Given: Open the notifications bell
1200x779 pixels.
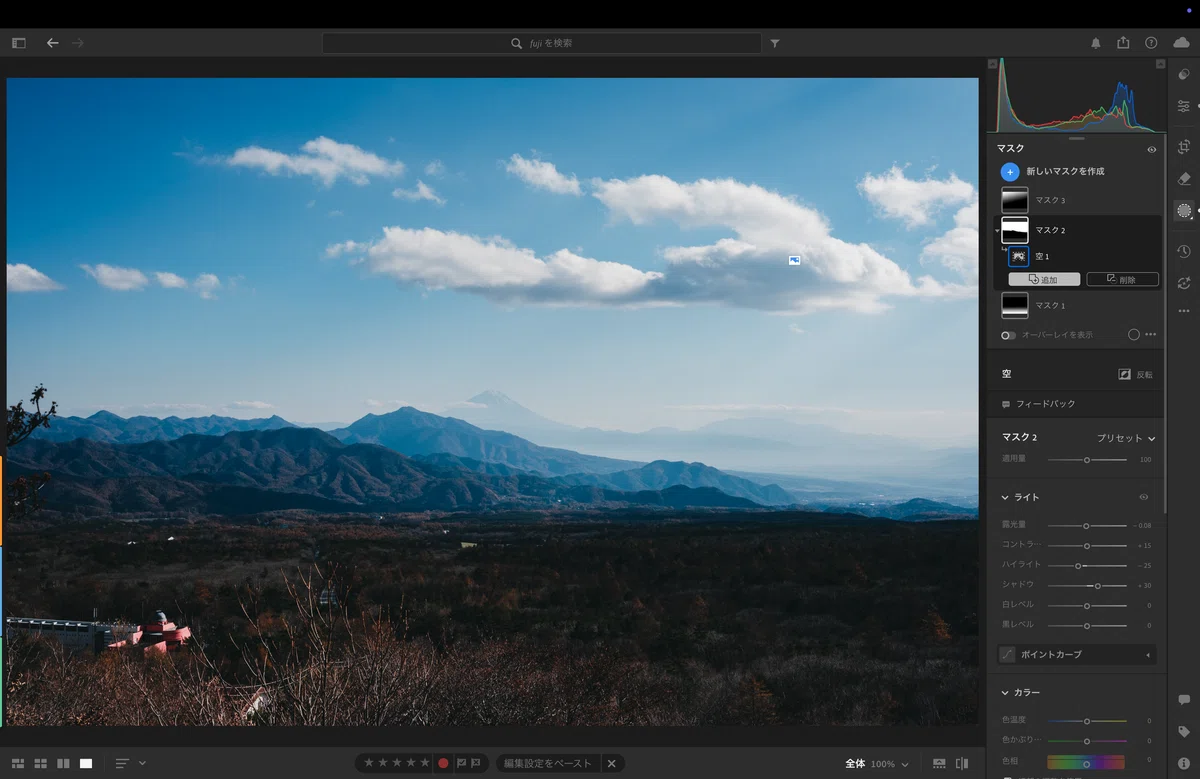Looking at the screenshot, I should [1096, 43].
